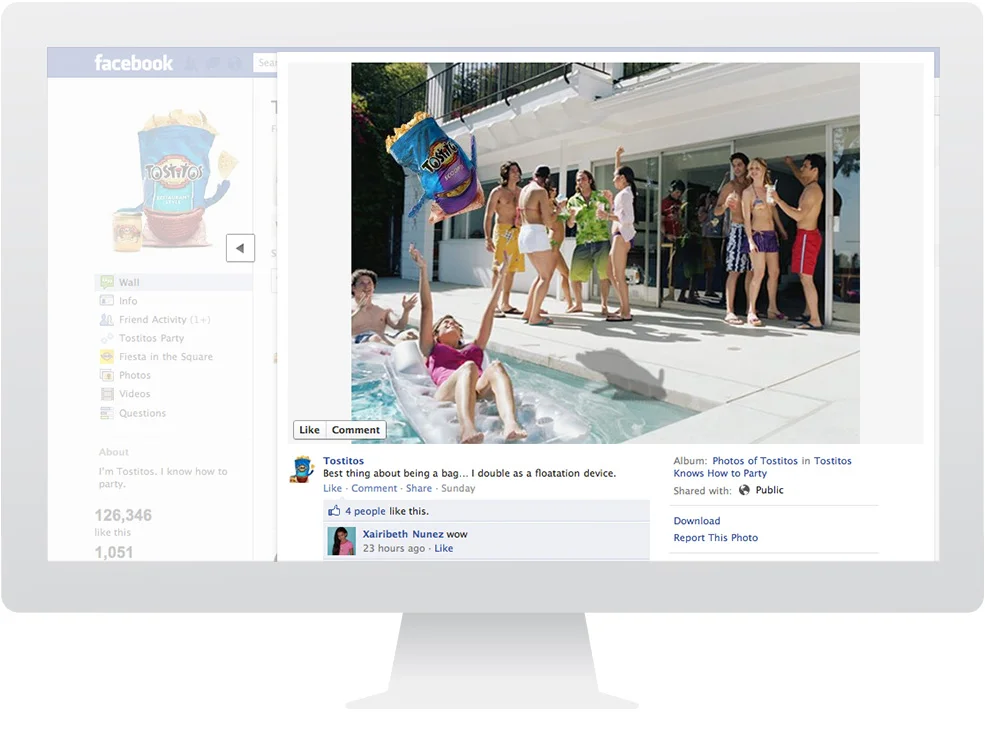
Task: Click the messages header icon
Action: [214, 63]
